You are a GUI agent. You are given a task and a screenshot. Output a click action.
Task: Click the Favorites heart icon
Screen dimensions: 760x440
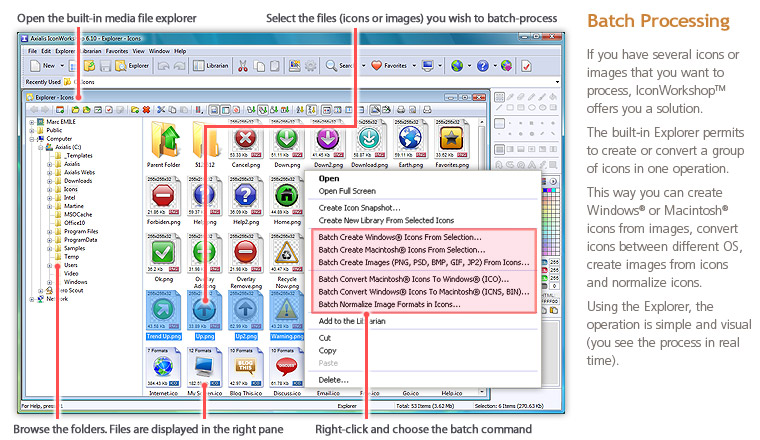point(377,65)
